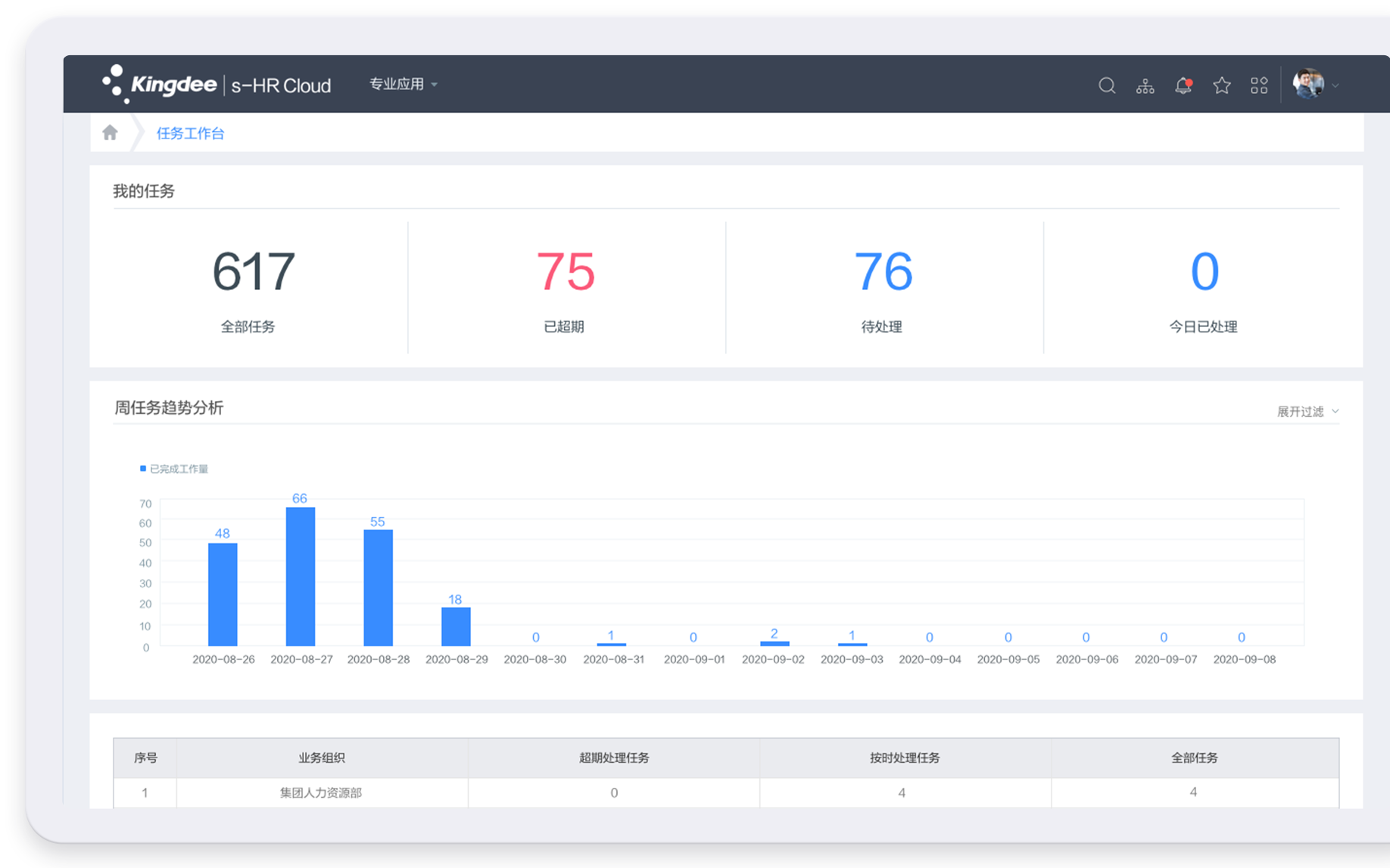
Task: Open notifications bell icon
Action: [x=1183, y=86]
